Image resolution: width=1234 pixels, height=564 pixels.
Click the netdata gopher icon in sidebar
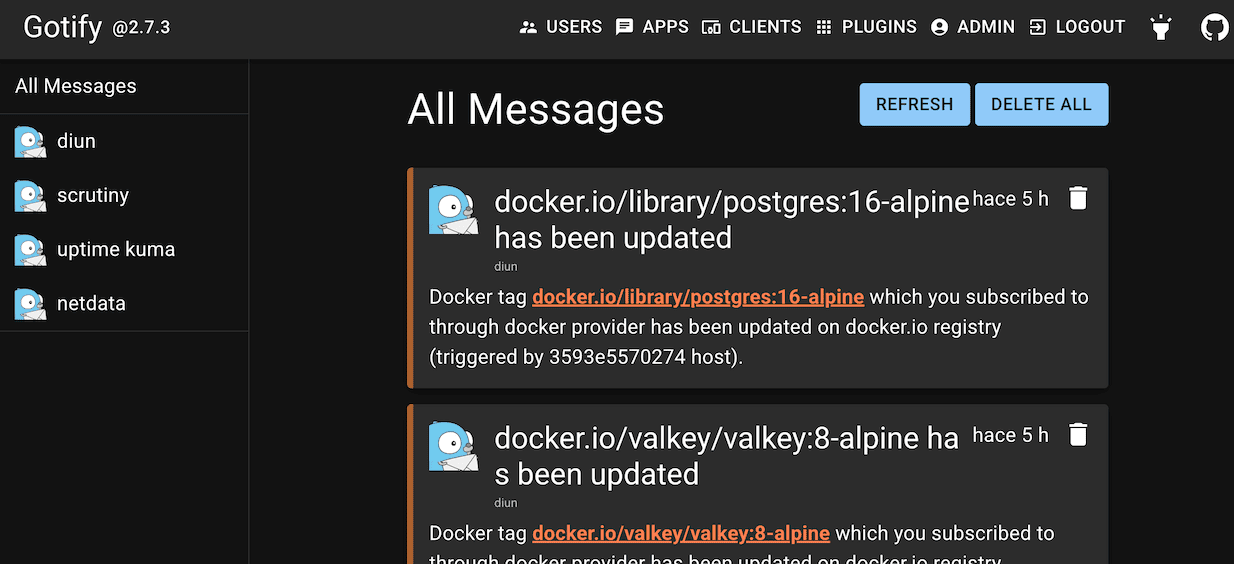30,304
